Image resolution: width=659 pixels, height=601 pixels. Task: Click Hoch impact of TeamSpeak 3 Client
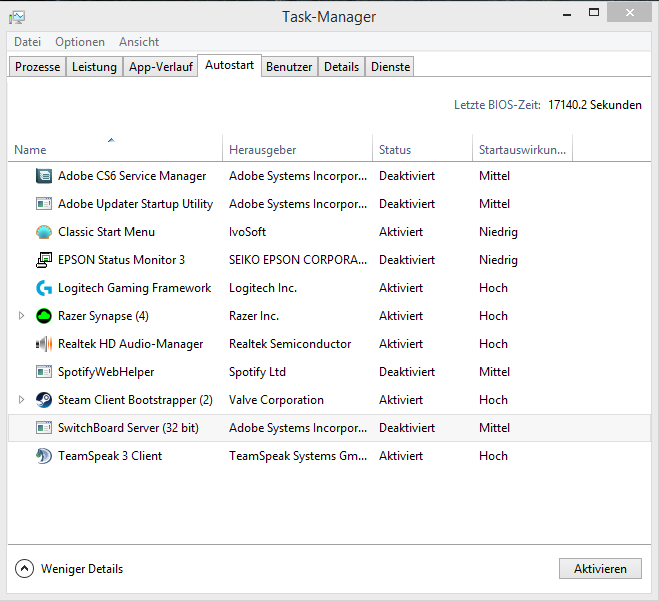pyautogui.click(x=493, y=456)
